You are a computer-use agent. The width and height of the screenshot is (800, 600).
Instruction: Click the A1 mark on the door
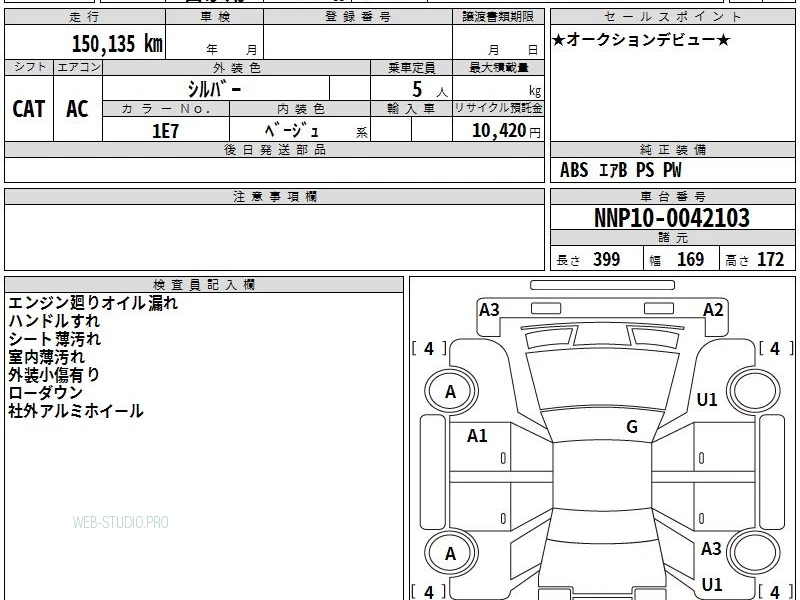pyautogui.click(x=478, y=436)
